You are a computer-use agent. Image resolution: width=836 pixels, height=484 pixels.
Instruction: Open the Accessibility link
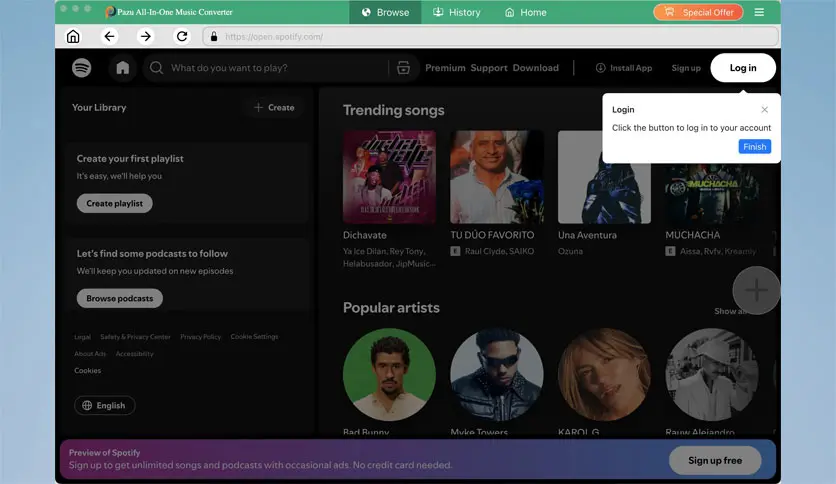(x=134, y=353)
